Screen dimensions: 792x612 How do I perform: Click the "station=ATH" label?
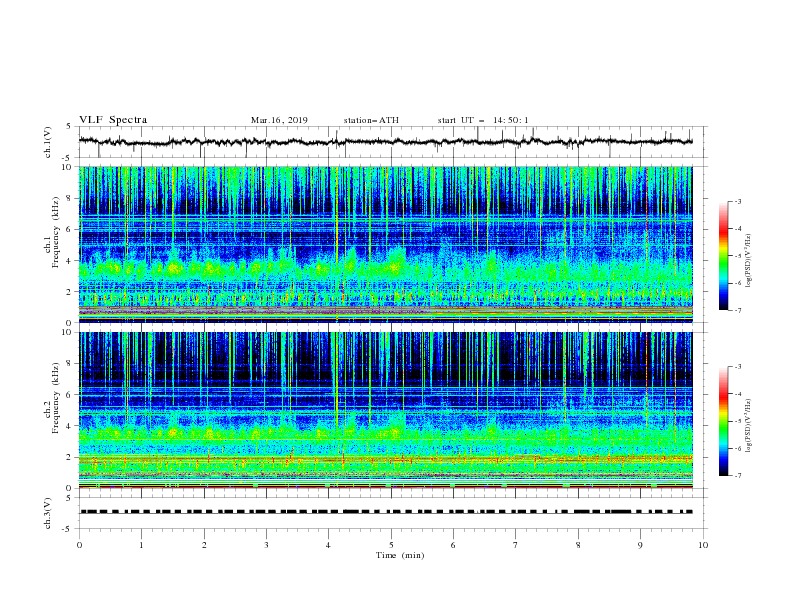pos(371,120)
